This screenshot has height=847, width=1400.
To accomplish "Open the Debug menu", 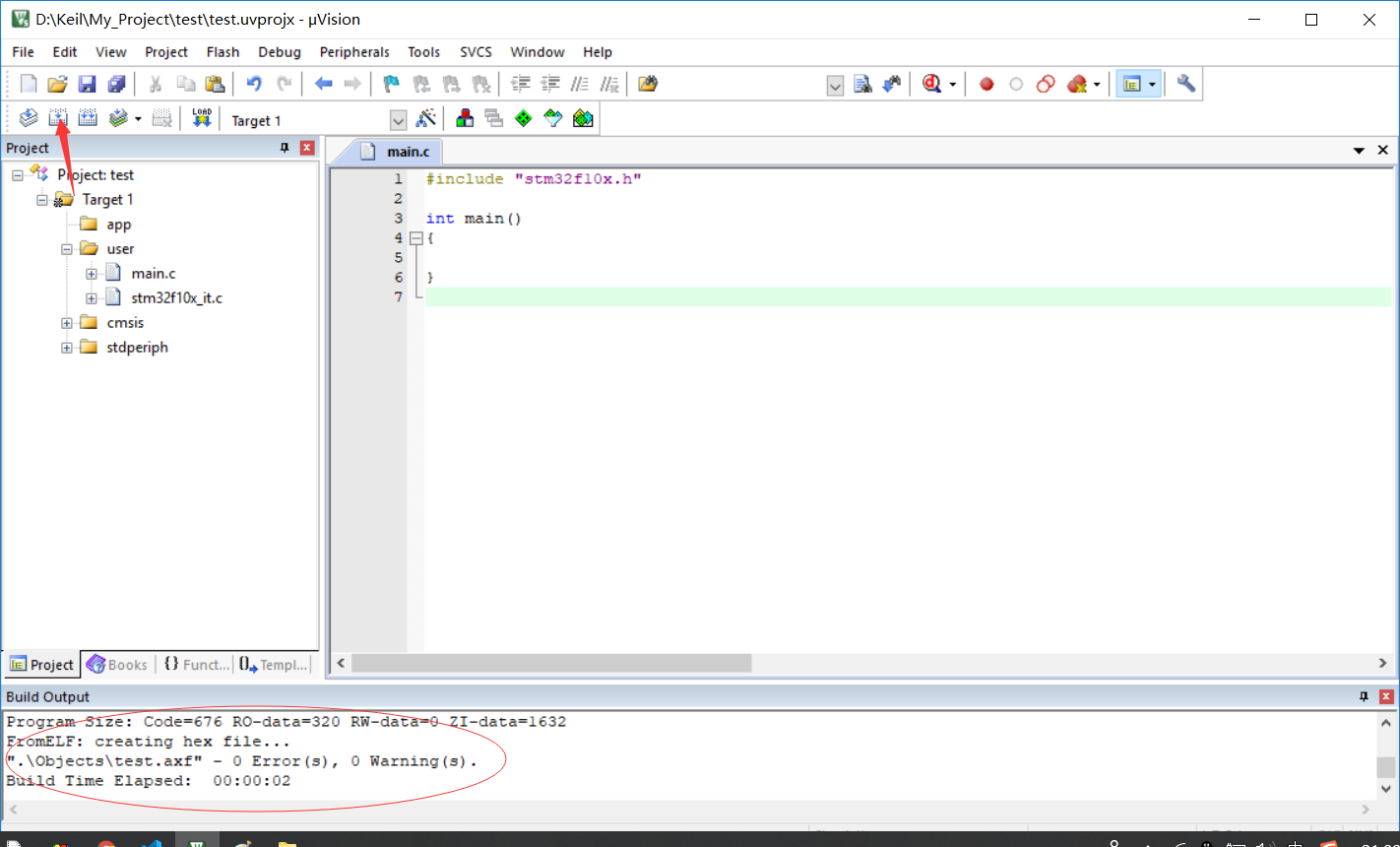I will [x=280, y=52].
